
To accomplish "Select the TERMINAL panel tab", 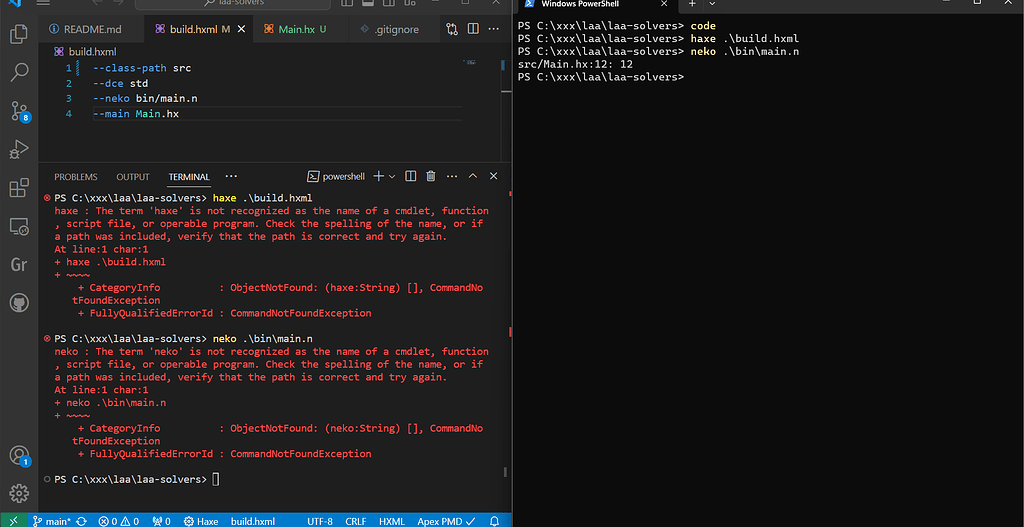I will (189, 177).
